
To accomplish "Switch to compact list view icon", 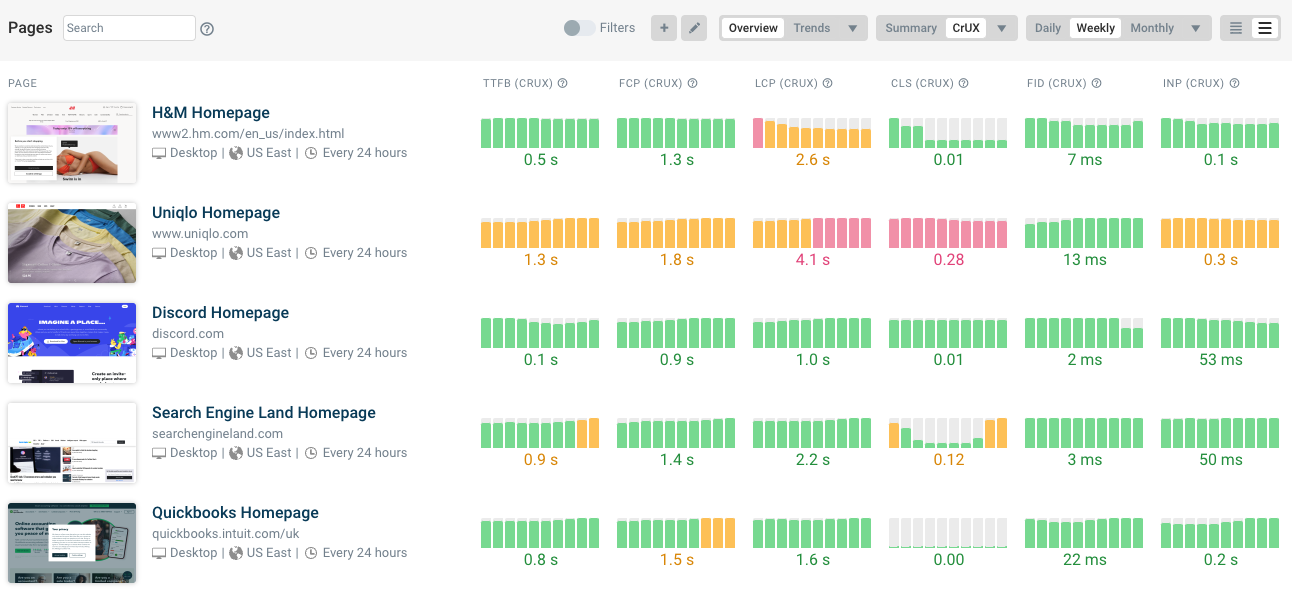I will tap(1236, 28).
